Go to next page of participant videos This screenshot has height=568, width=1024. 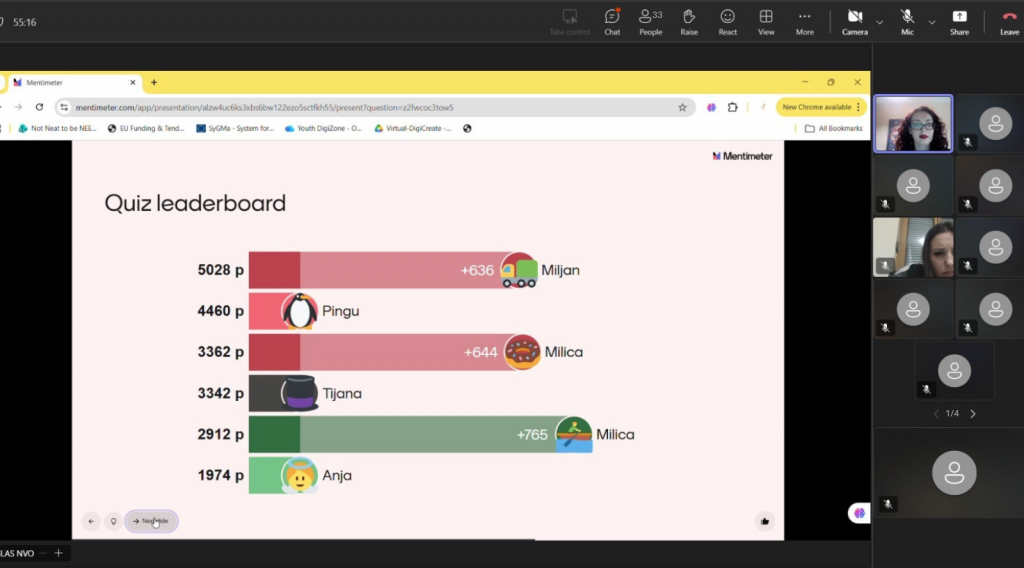(x=973, y=414)
